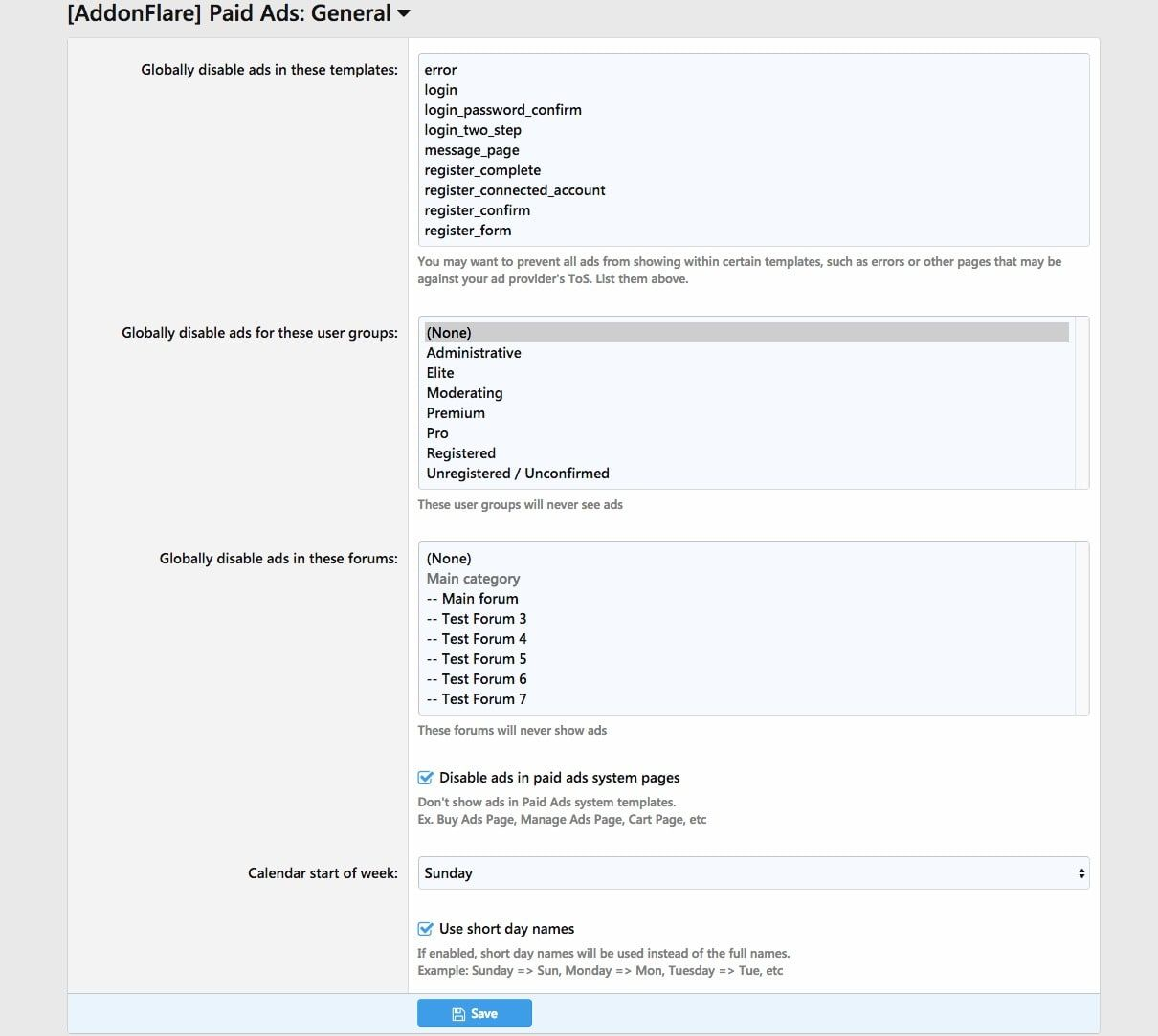The image size is (1158, 1036).
Task: Select Elite user group option
Action: (440, 373)
